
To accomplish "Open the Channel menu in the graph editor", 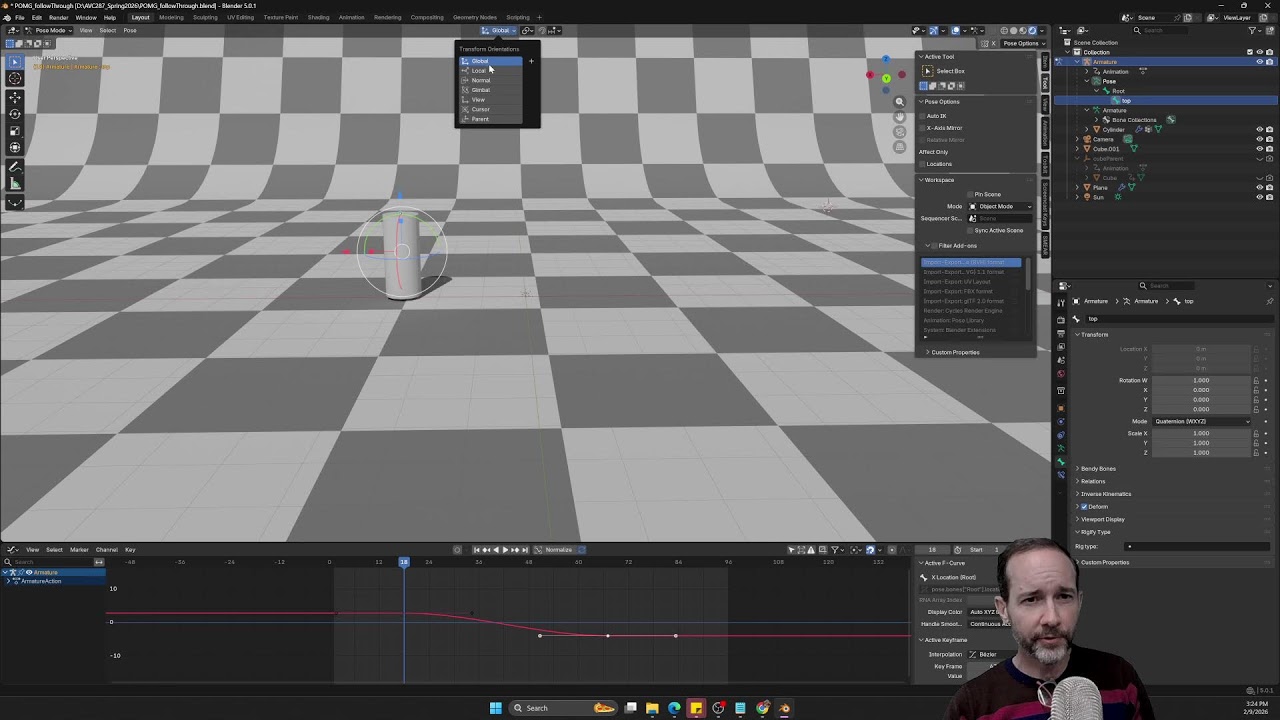I will [106, 549].
